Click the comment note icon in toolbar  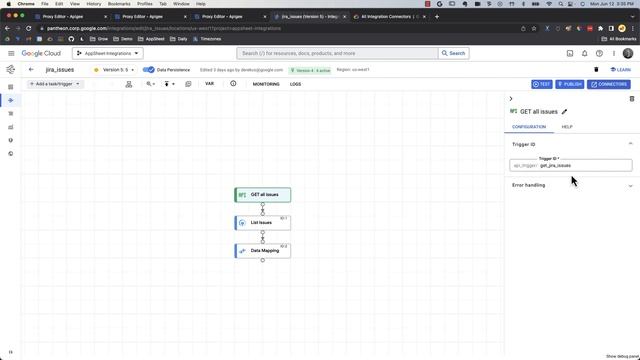[188, 84]
